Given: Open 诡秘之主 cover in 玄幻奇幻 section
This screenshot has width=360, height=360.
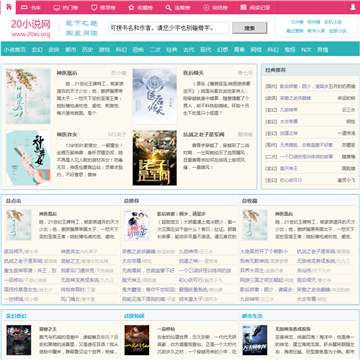Looking at the screenshot, I should click(19, 340).
